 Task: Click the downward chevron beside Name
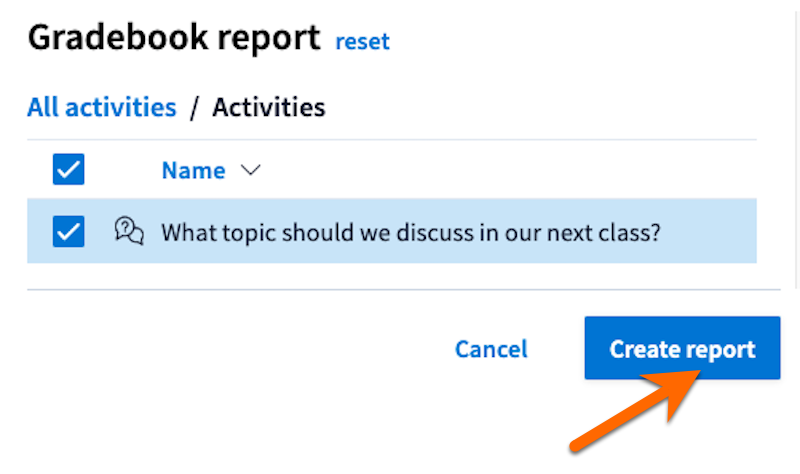251,170
